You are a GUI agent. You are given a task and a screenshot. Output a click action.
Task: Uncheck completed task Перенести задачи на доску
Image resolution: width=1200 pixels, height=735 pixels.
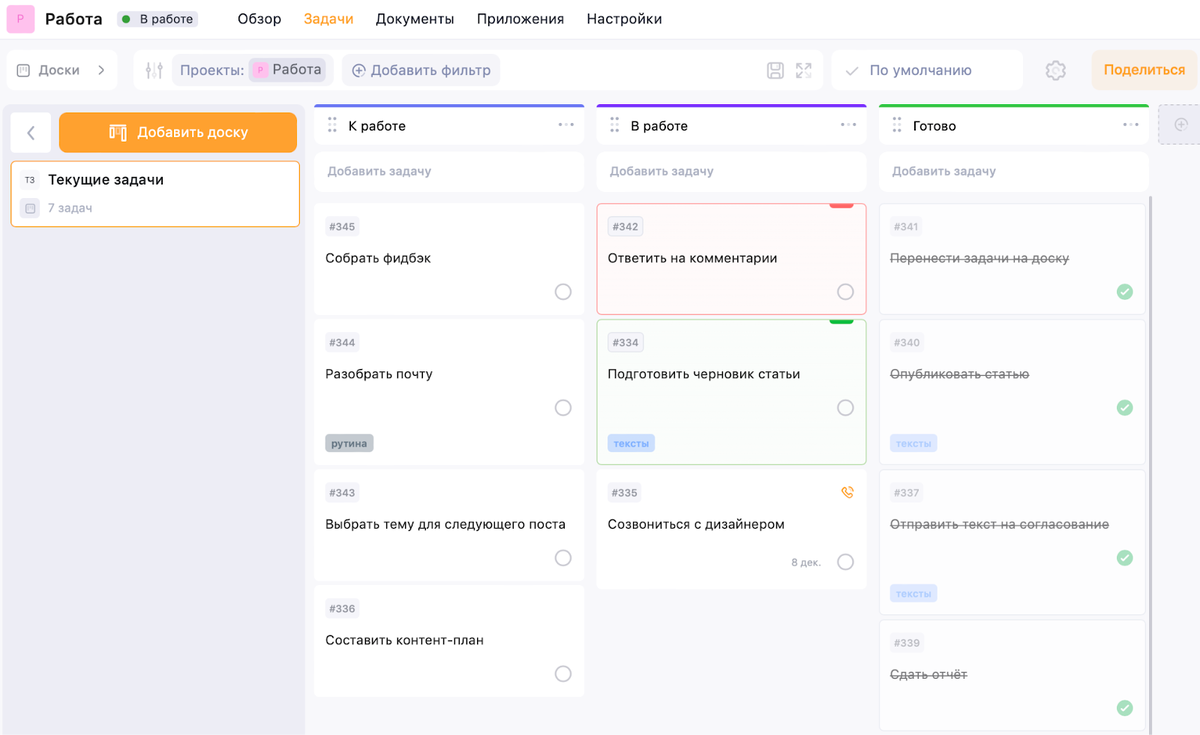(x=1125, y=292)
